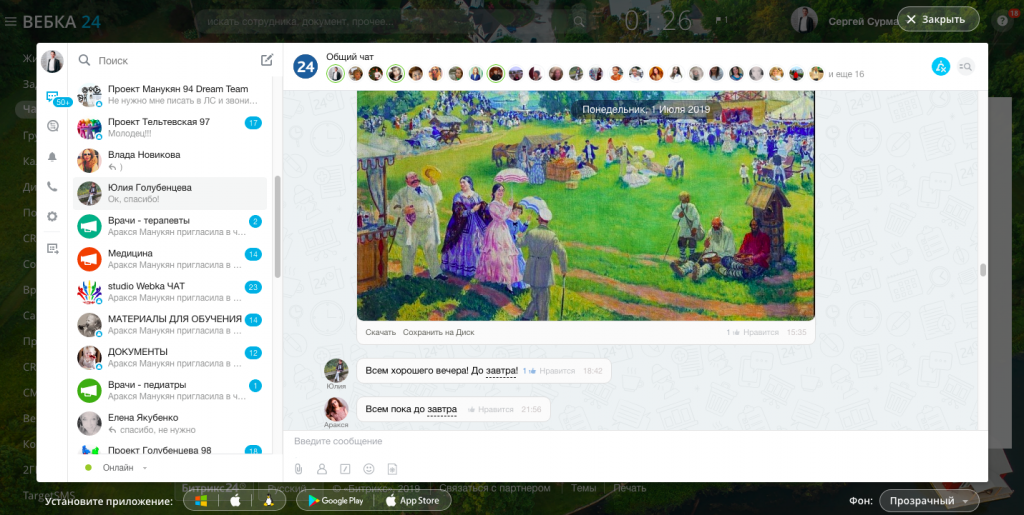Download the Linux desktop app
1024x515 pixels.
click(268, 501)
